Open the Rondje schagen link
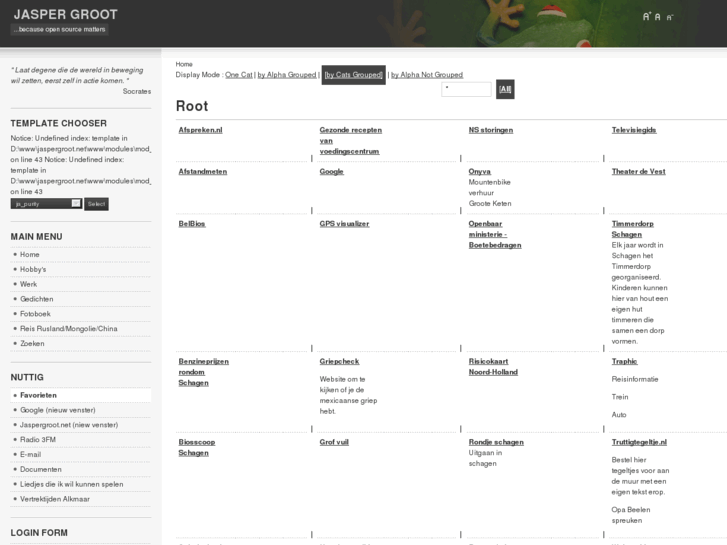This screenshot has width=727, height=545. point(496,442)
